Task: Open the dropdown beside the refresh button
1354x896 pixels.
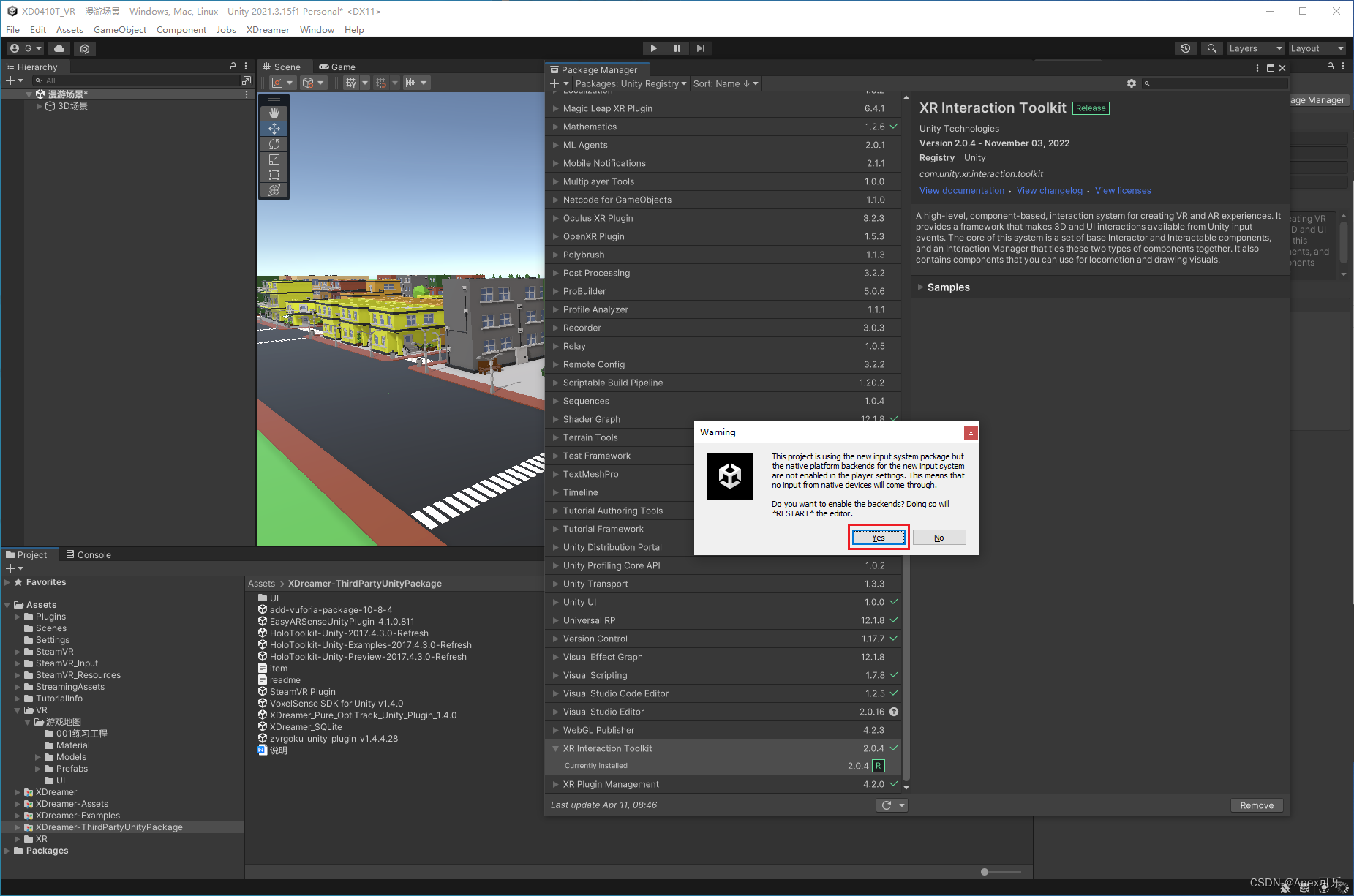Action: pos(902,805)
